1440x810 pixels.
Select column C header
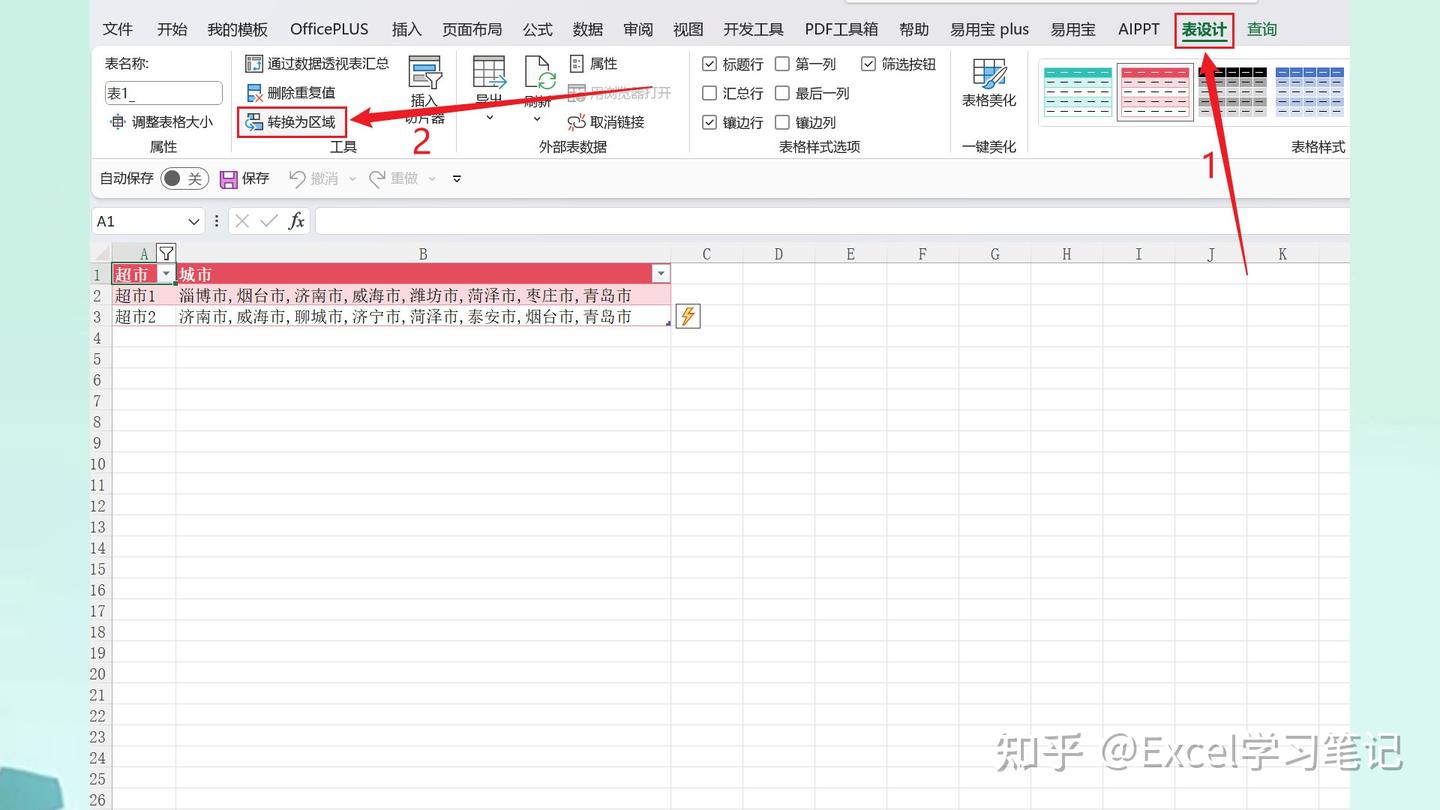point(706,254)
